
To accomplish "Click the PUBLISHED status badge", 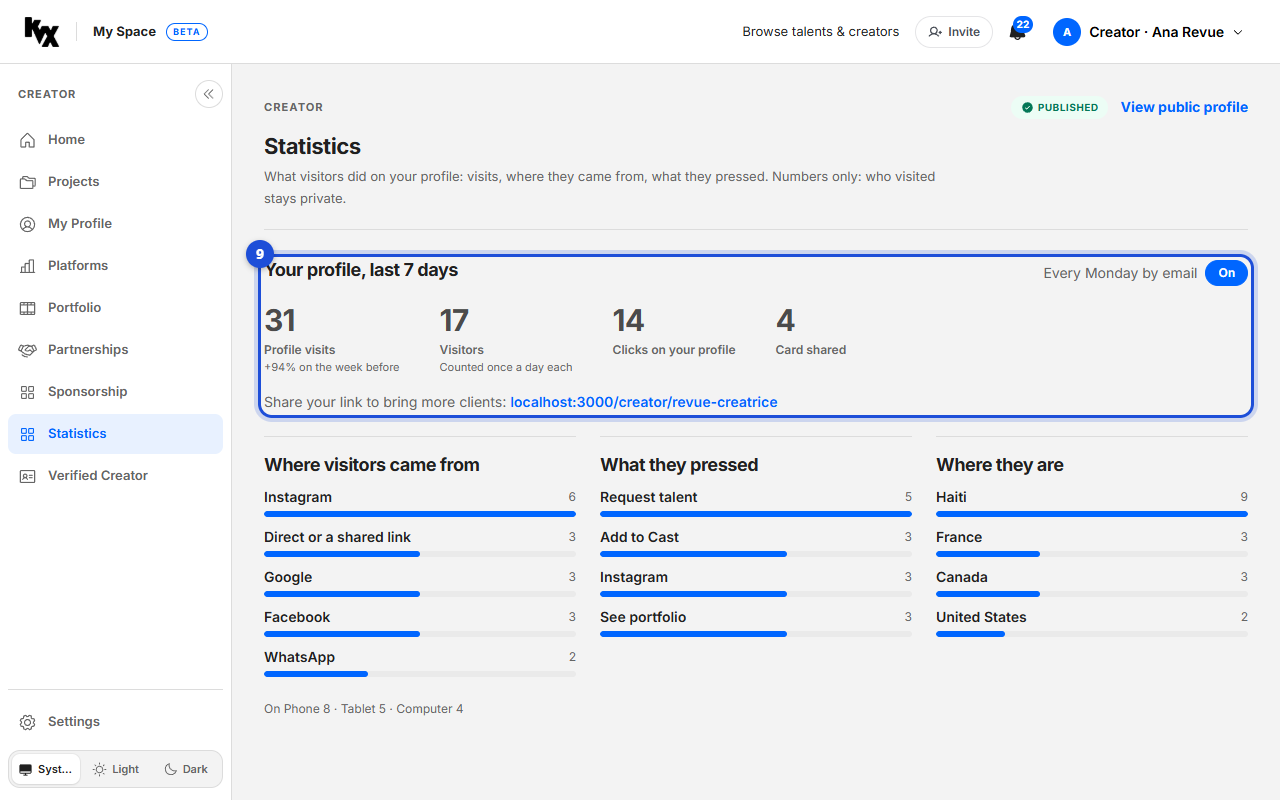I will coord(1060,107).
